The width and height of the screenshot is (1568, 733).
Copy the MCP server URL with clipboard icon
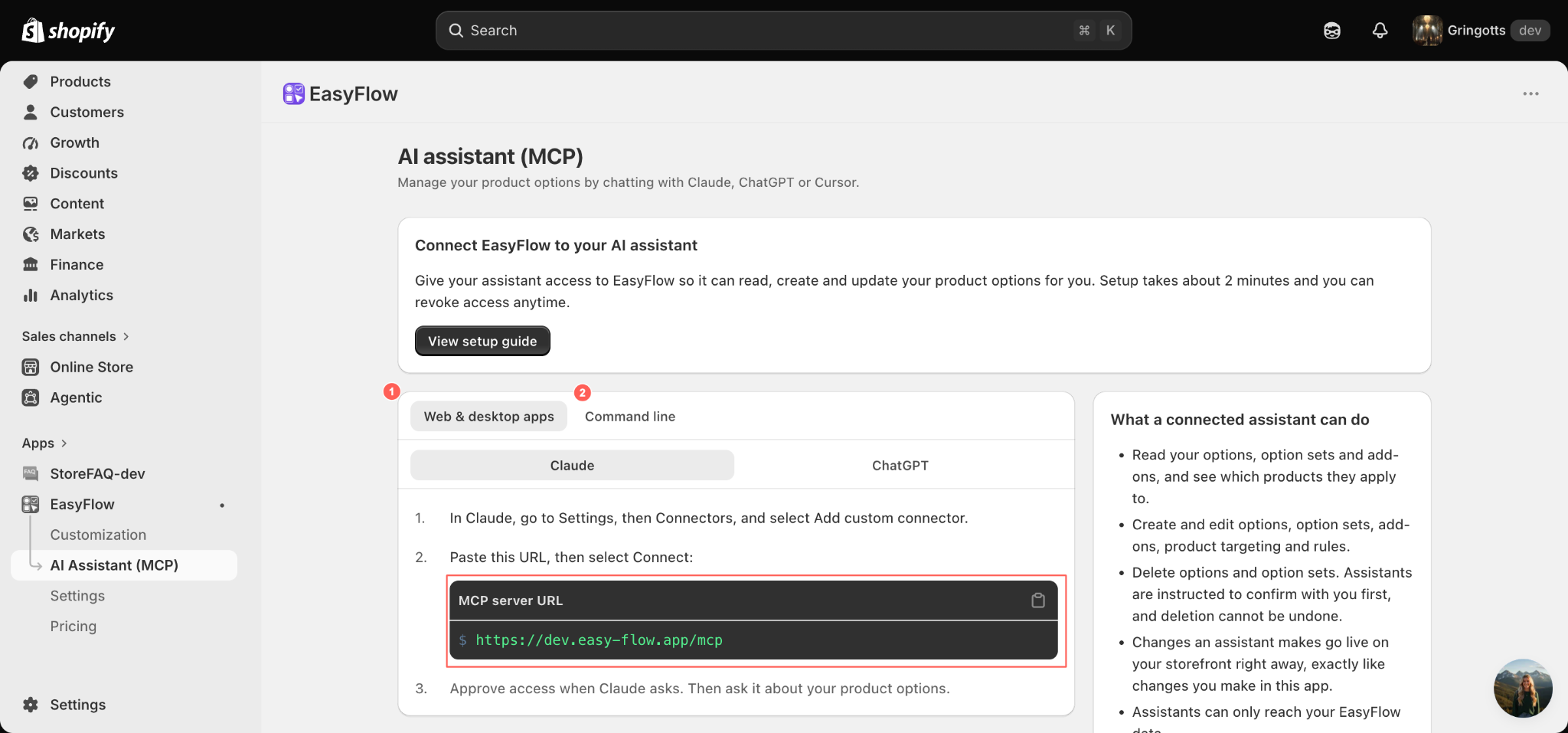click(x=1038, y=600)
